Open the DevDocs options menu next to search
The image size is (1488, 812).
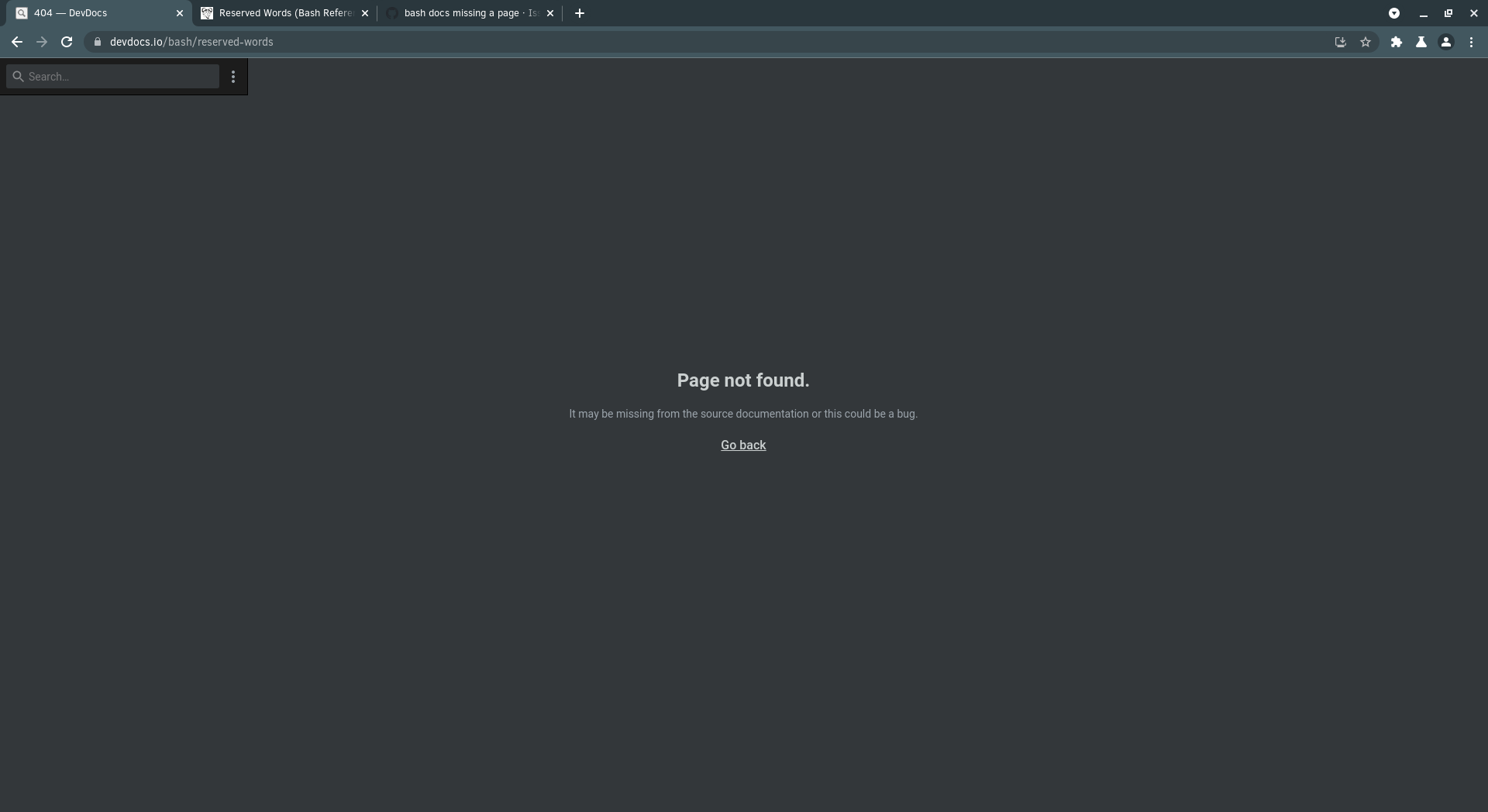[x=233, y=77]
